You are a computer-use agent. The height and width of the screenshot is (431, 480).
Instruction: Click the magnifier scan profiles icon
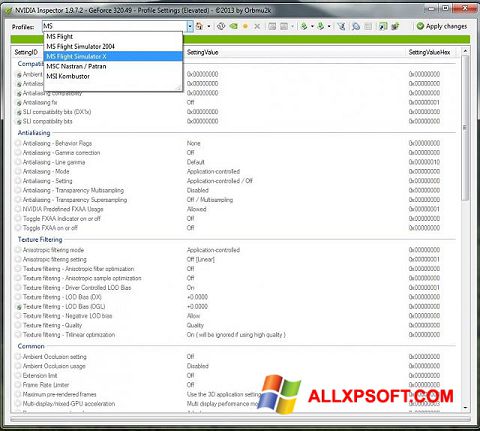(x=356, y=26)
